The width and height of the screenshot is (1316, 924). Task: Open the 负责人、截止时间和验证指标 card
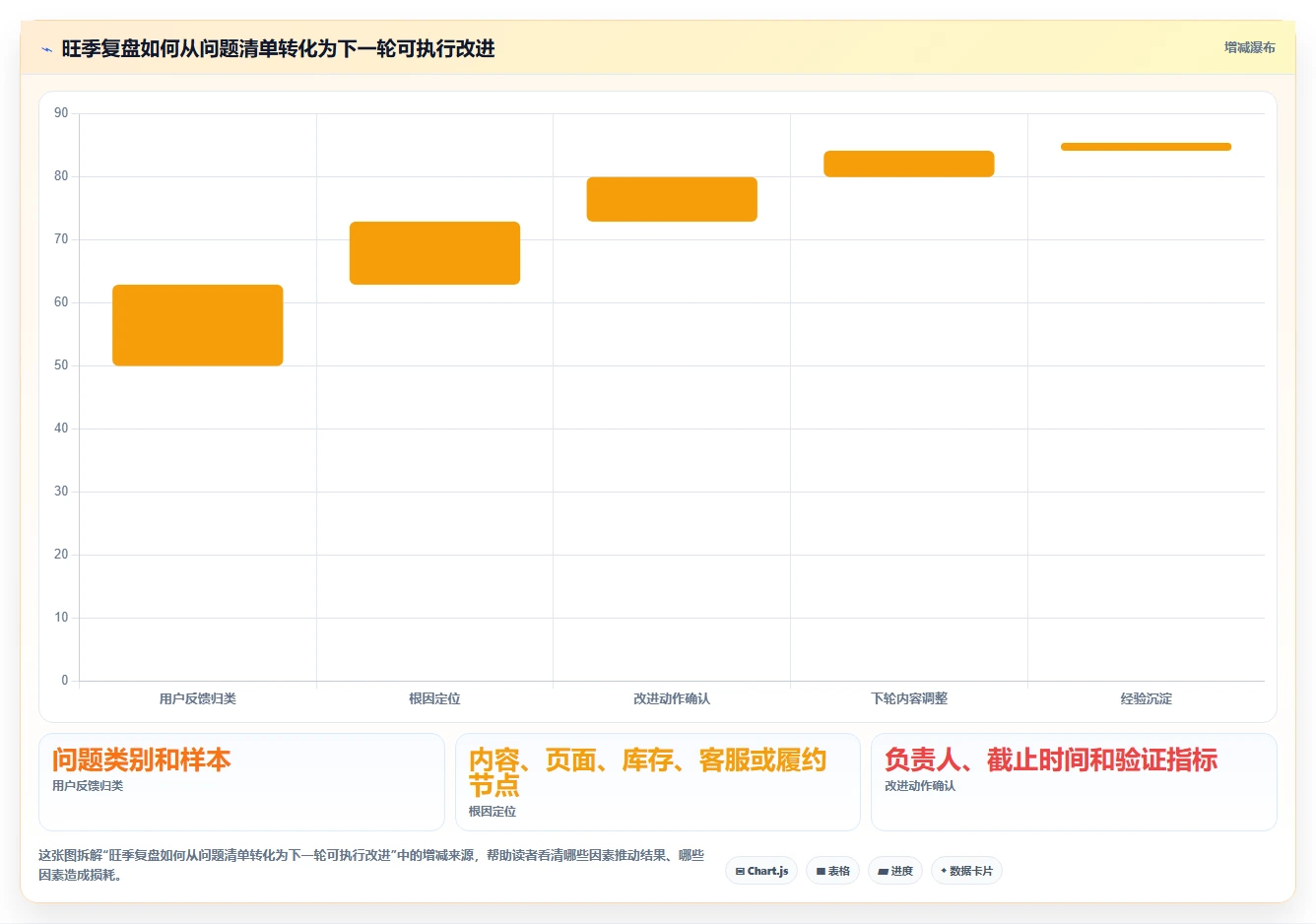1074,782
